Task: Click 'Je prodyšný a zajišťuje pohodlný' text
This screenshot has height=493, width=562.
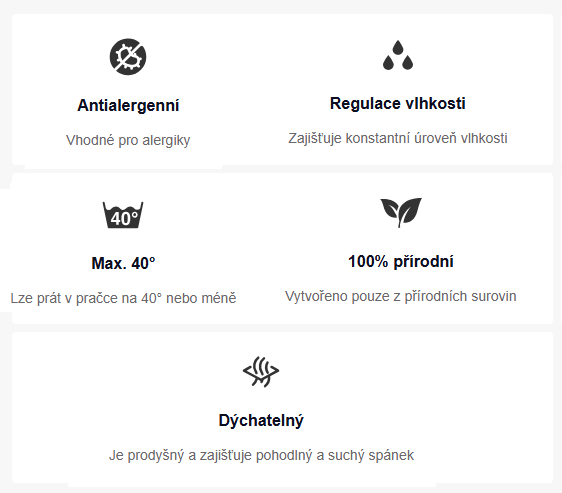Action: [211, 455]
